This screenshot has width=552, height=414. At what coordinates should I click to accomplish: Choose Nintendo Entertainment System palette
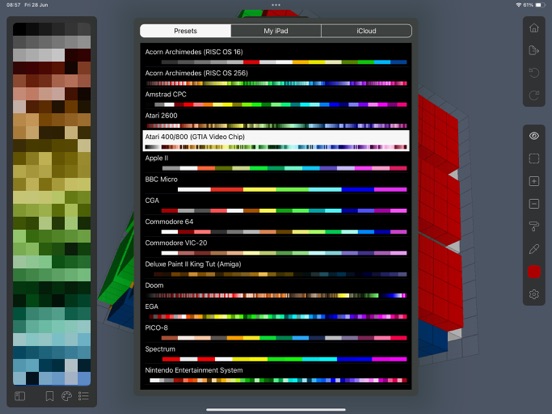point(276,375)
